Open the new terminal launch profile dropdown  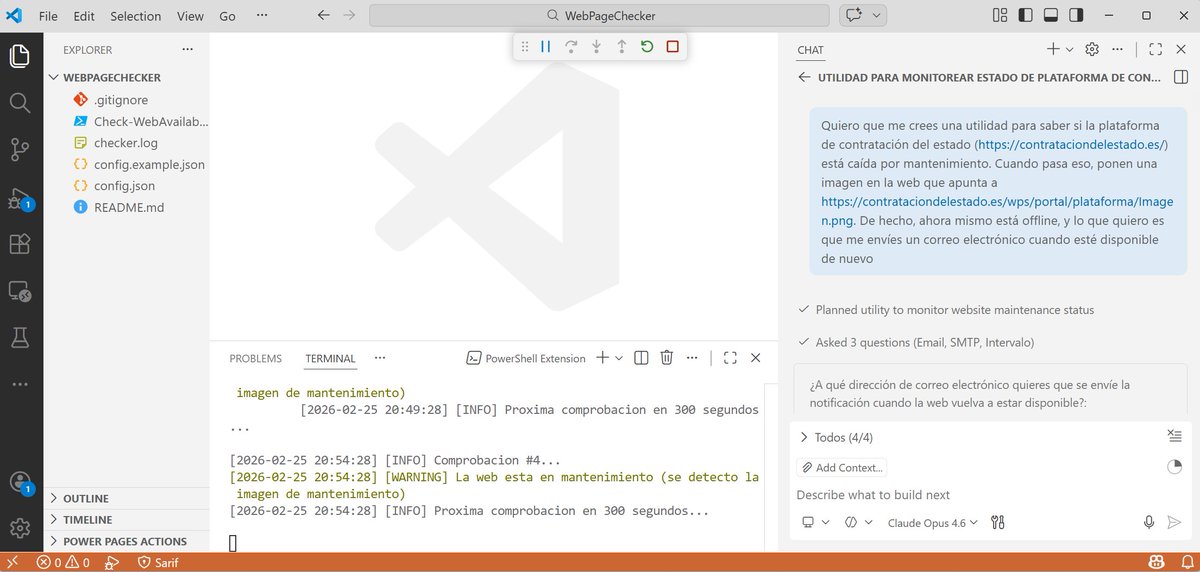619,358
